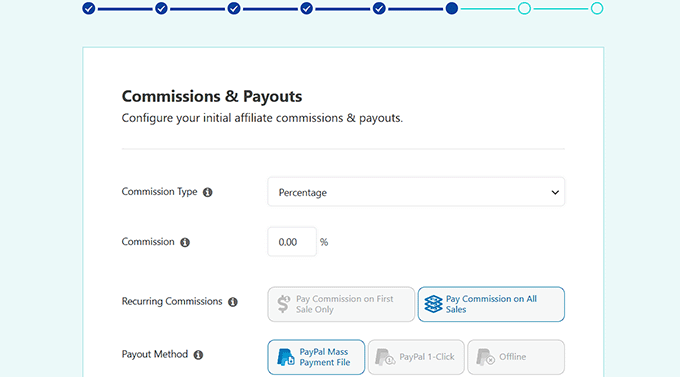Select Pay Commission on All Sales

pyautogui.click(x=491, y=304)
